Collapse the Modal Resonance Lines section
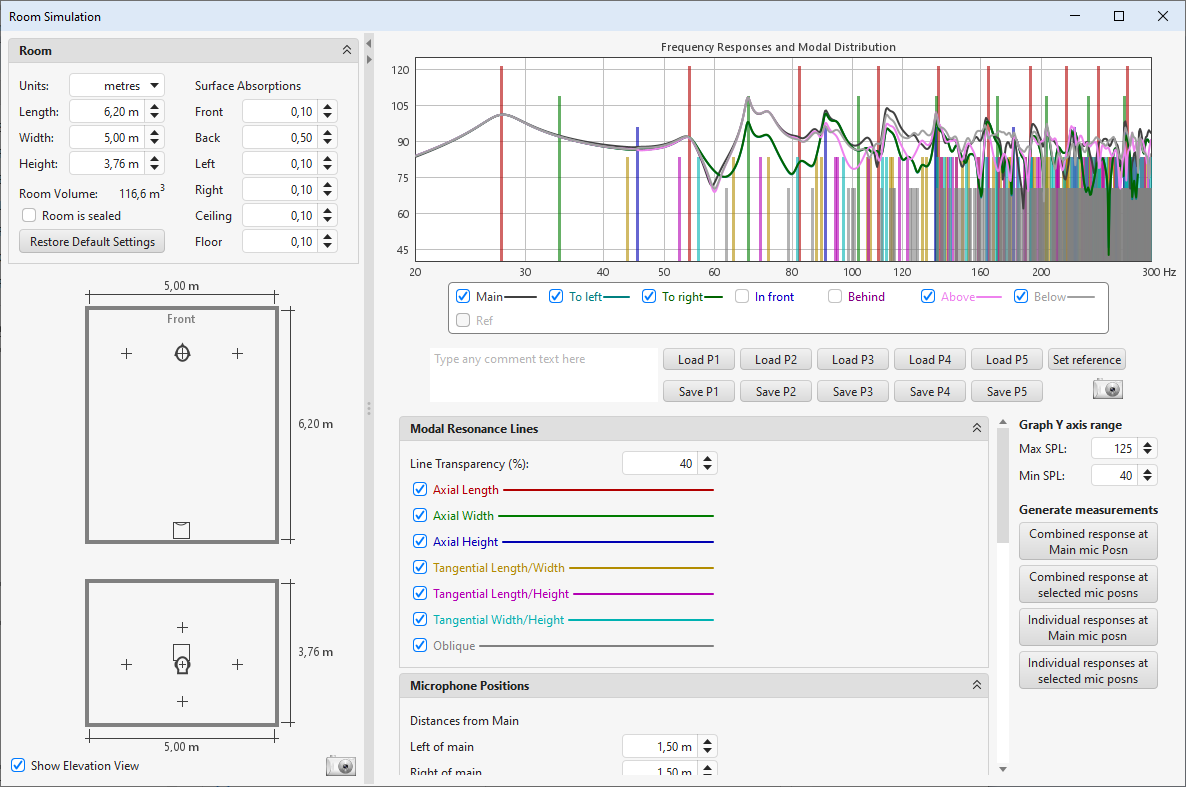Image resolution: width=1186 pixels, height=787 pixels. pyautogui.click(x=977, y=428)
